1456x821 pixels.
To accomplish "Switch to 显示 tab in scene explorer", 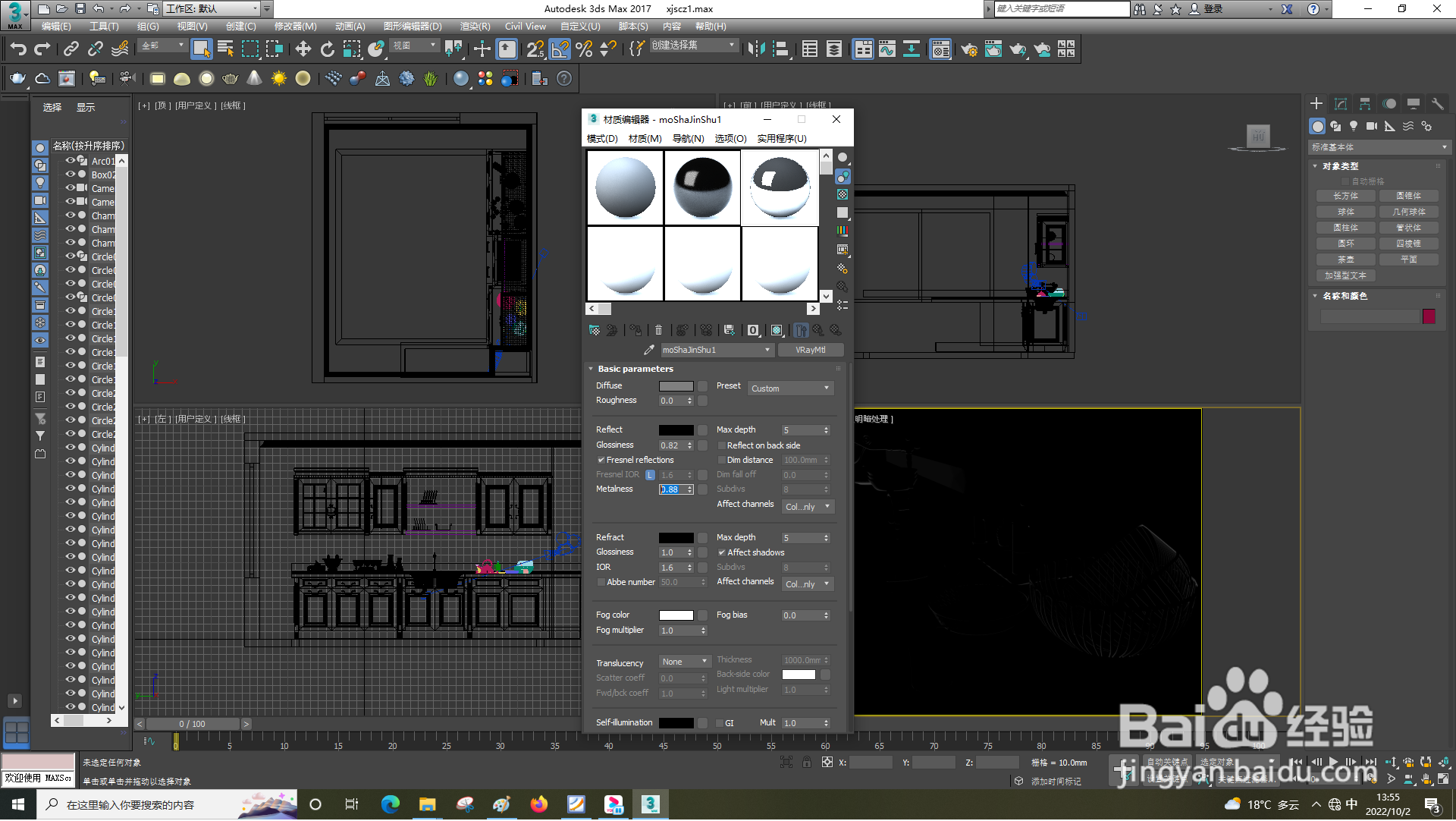I will (86, 108).
